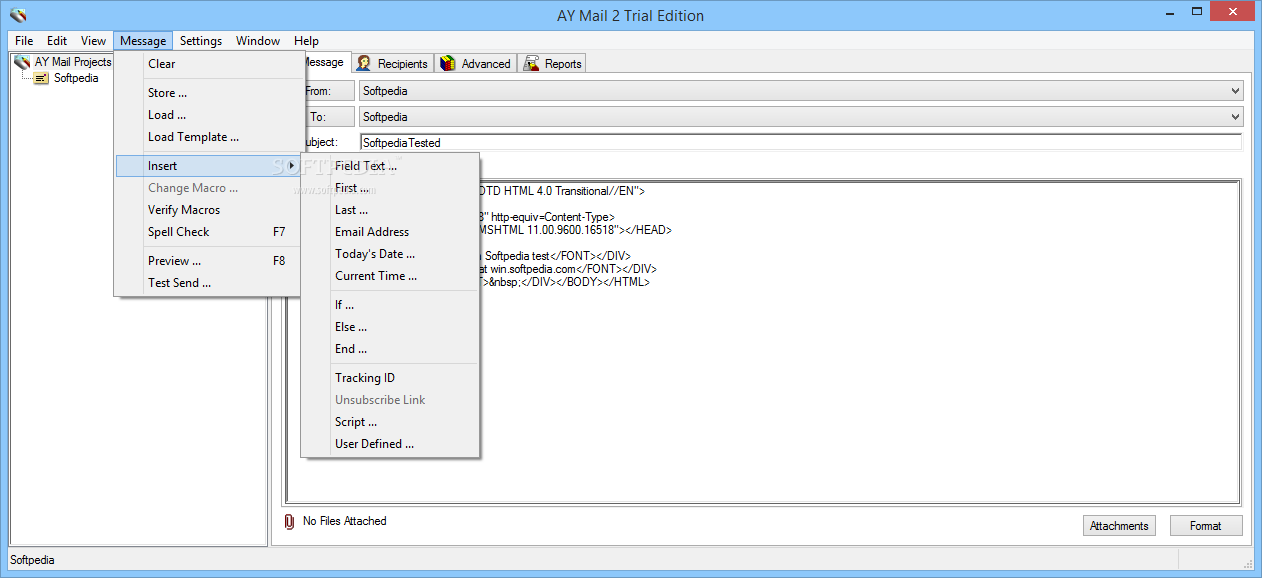Insert Last ... macro

click(391, 210)
